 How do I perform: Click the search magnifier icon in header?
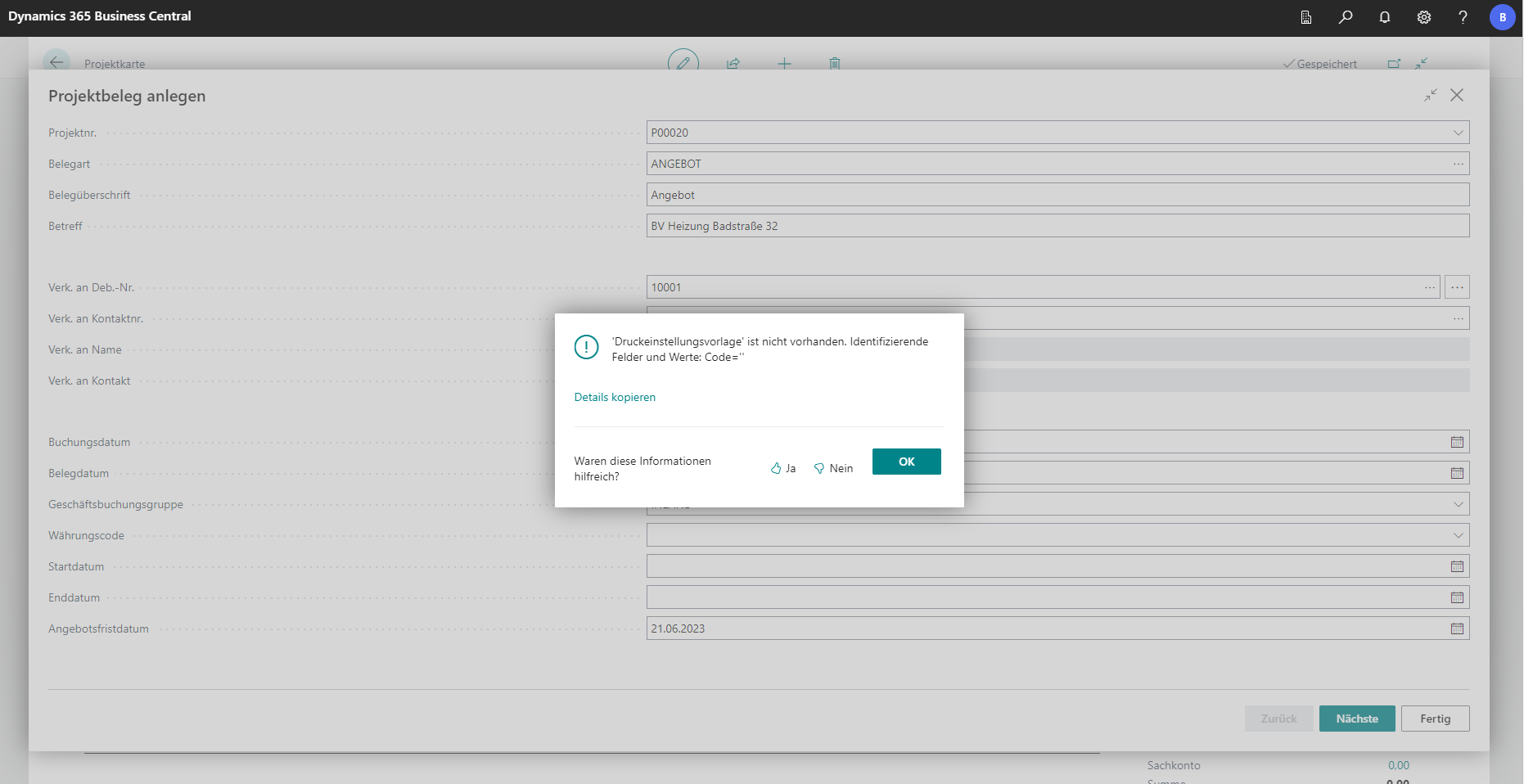1346,17
